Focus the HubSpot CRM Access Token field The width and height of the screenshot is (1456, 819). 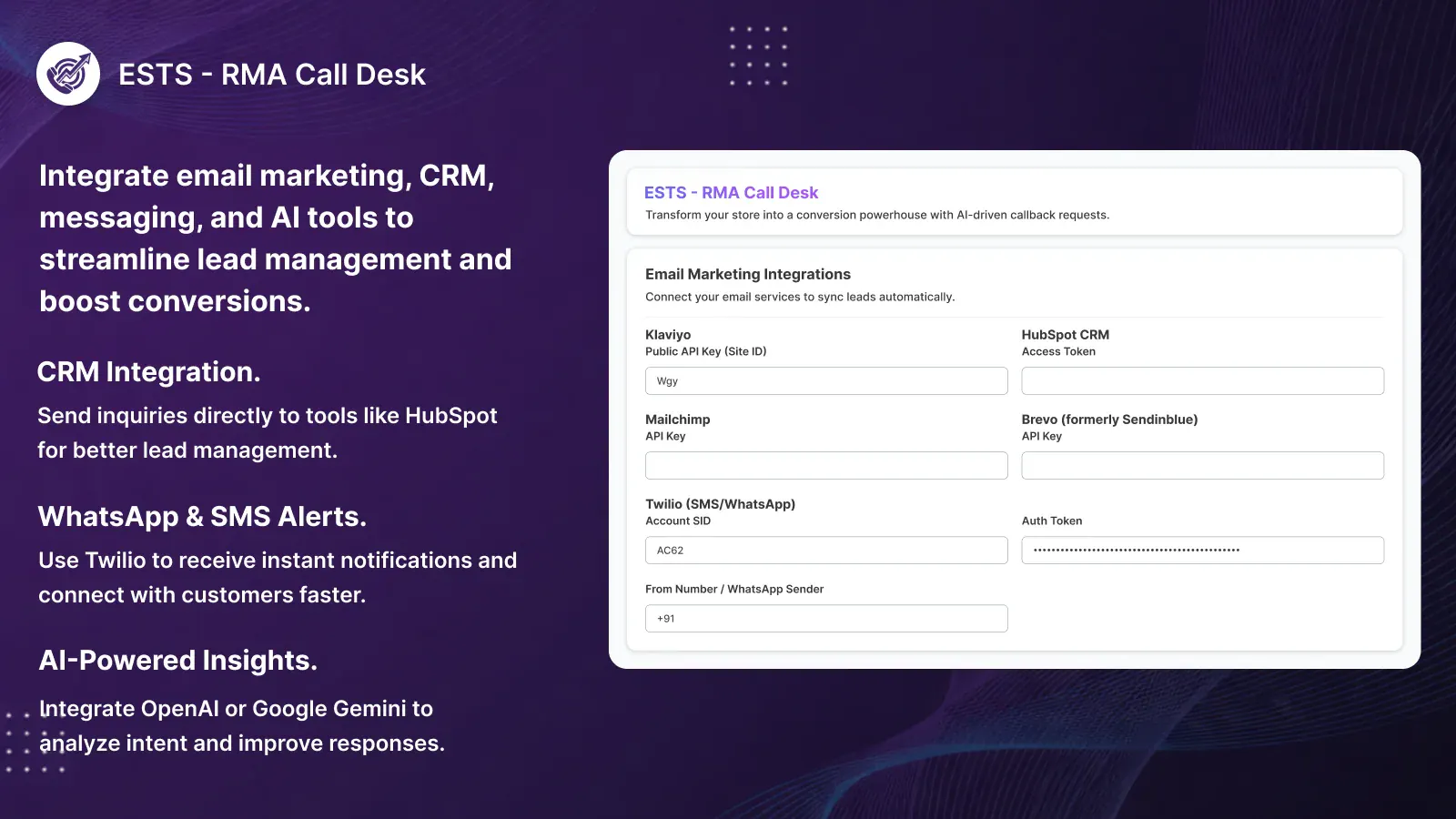point(1202,380)
